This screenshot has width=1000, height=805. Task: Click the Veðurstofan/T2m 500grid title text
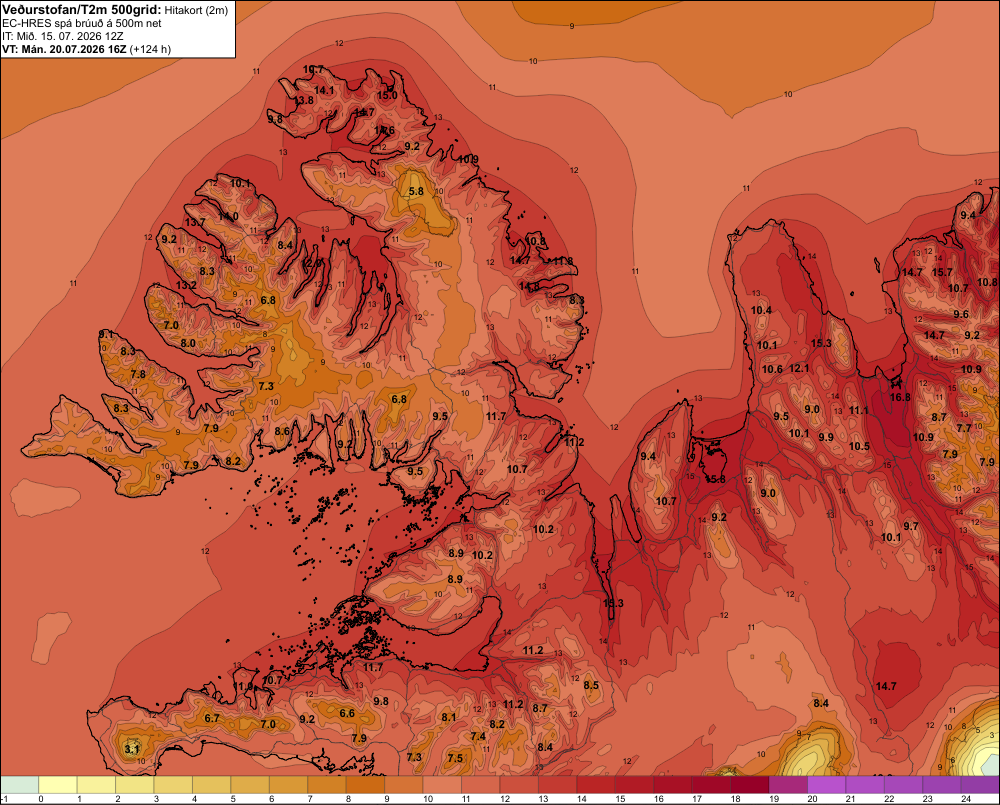82,10
